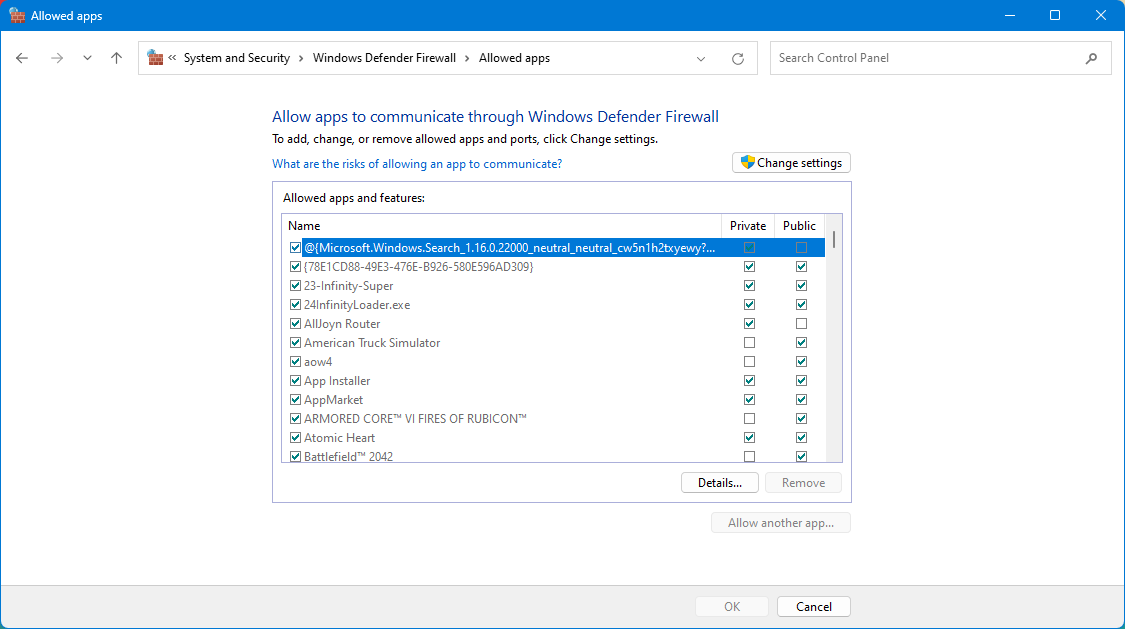Toggle the 24InfinityLoader.exe name checkbox
The height and width of the screenshot is (629, 1125).
[295, 305]
